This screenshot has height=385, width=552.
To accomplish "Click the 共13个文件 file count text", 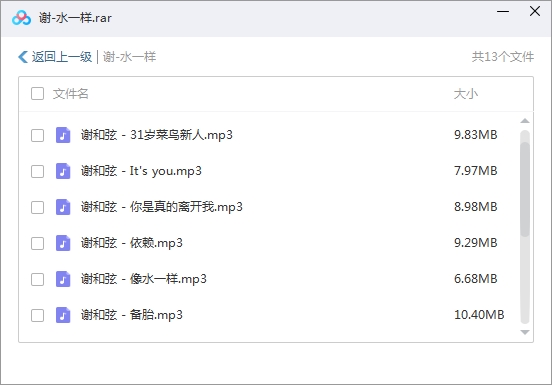I will tap(503, 57).
